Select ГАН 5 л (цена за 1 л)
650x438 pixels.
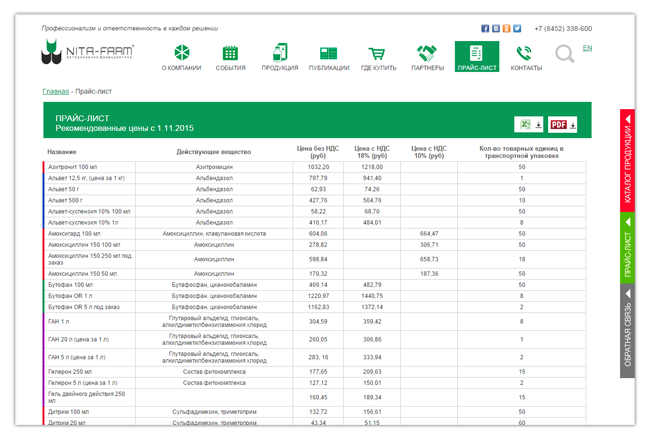pos(77,358)
